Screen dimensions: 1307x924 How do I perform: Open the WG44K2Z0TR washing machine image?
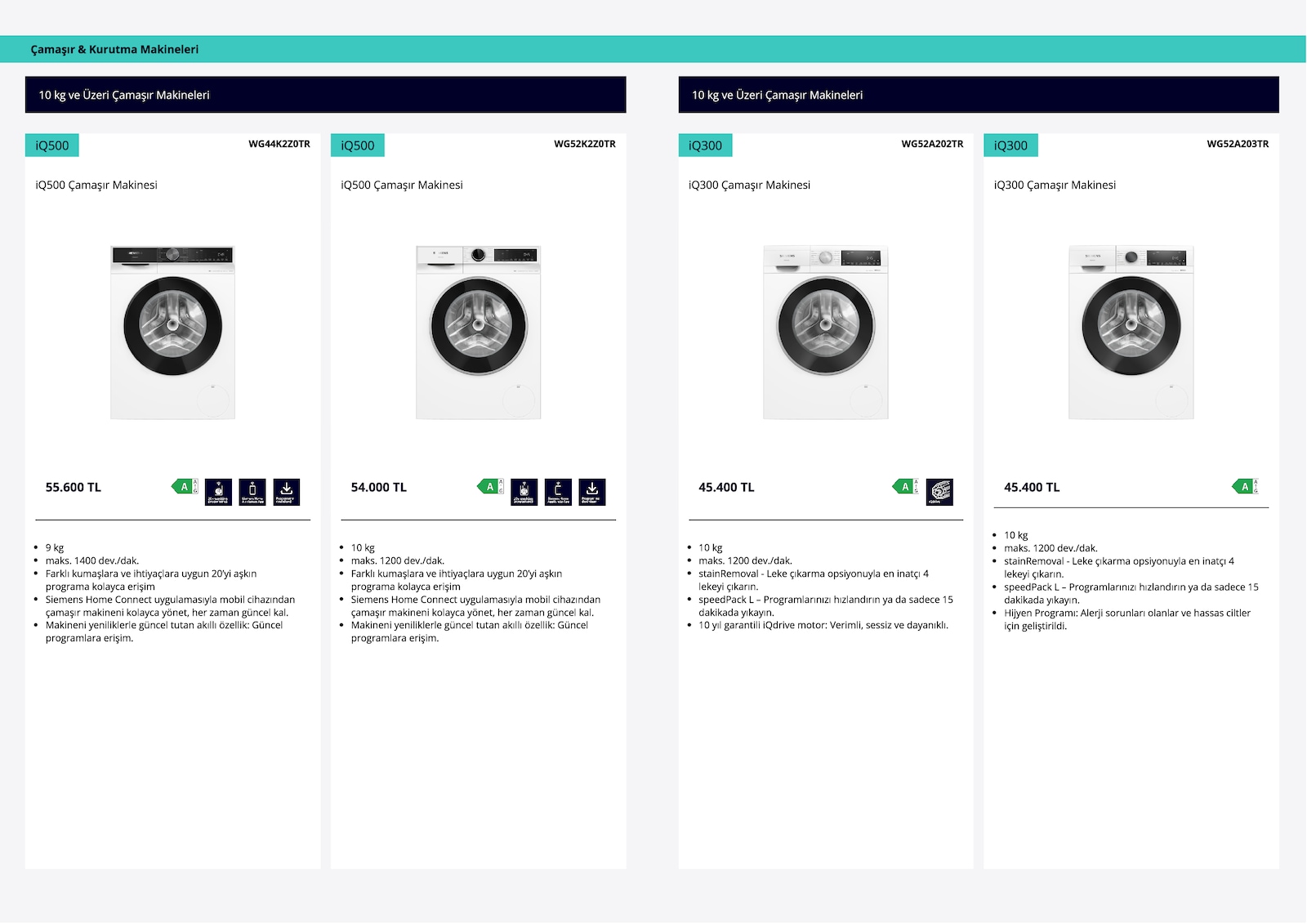(x=172, y=333)
